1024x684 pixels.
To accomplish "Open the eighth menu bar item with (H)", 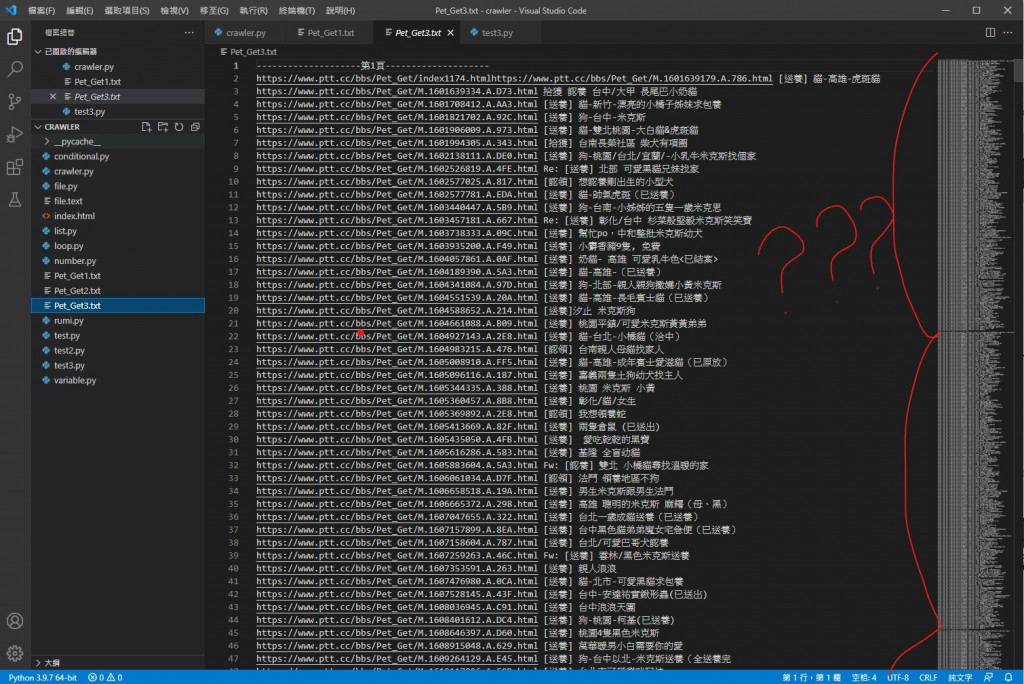I will [340, 10].
